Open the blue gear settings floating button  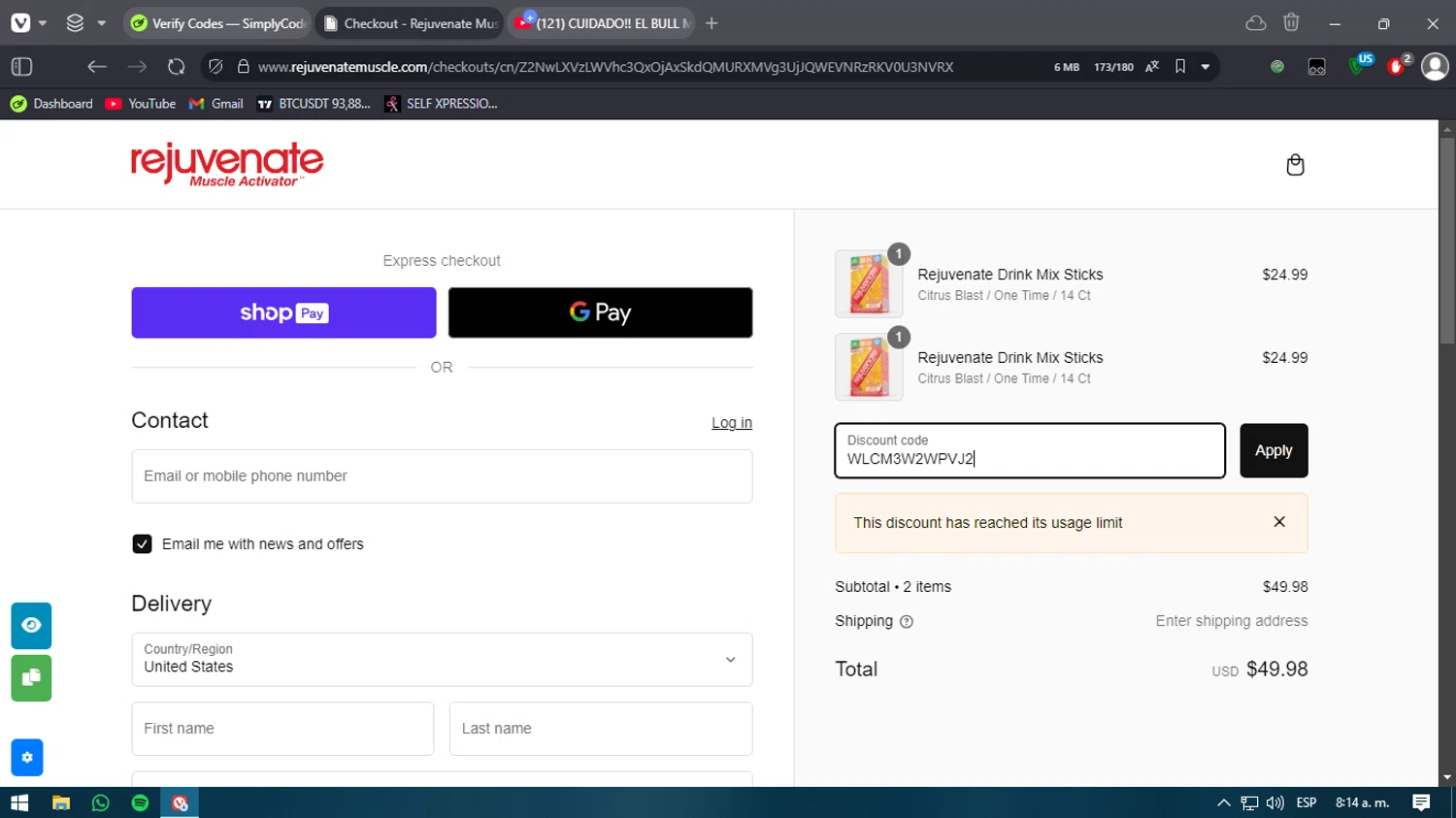27,758
